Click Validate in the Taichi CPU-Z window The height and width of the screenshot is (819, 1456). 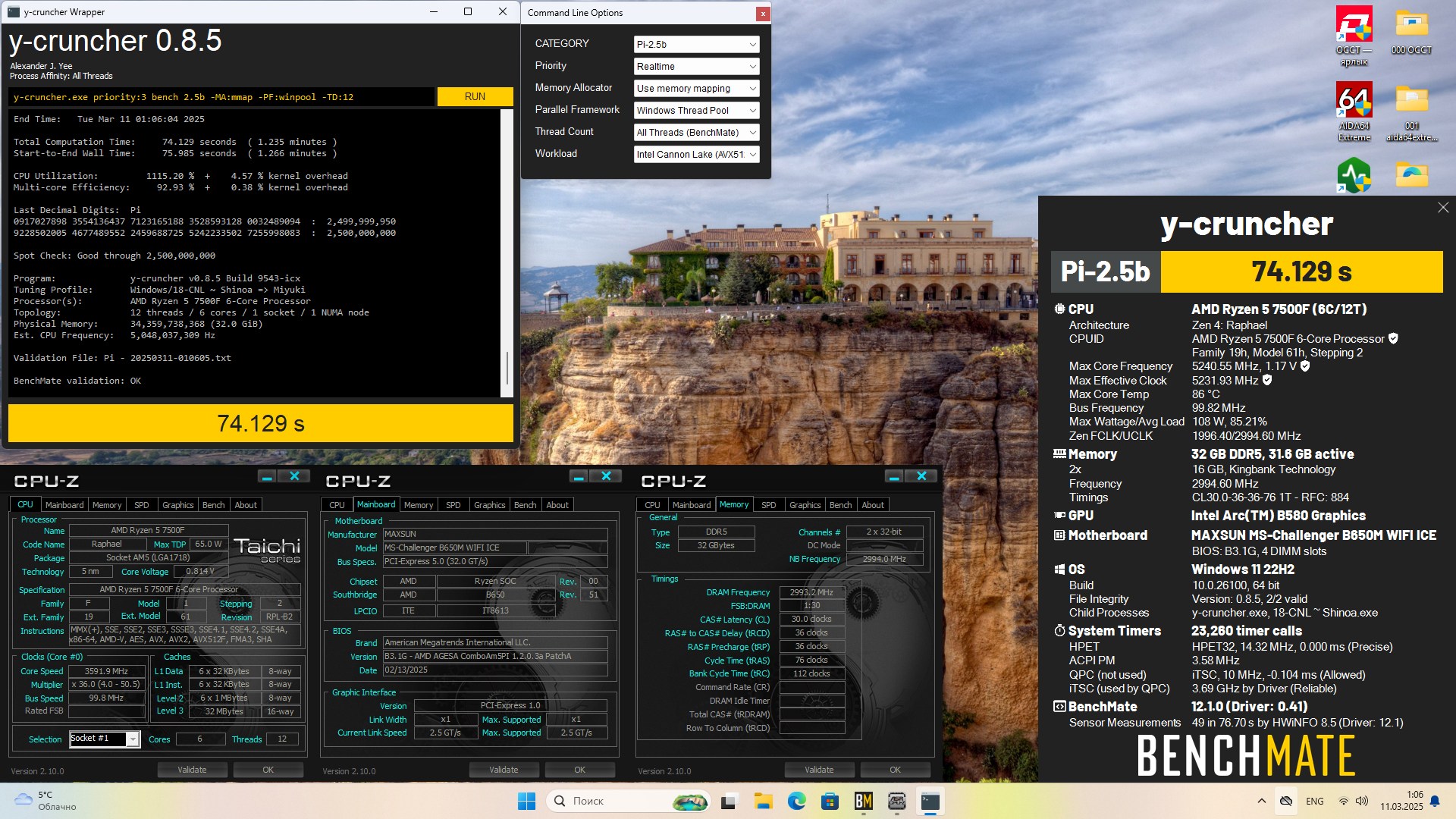coord(192,770)
